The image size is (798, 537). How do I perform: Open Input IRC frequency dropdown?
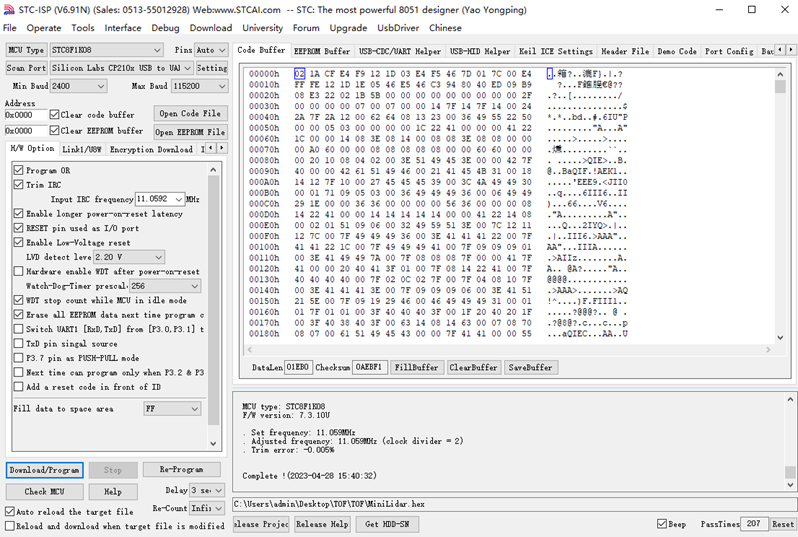(160, 199)
